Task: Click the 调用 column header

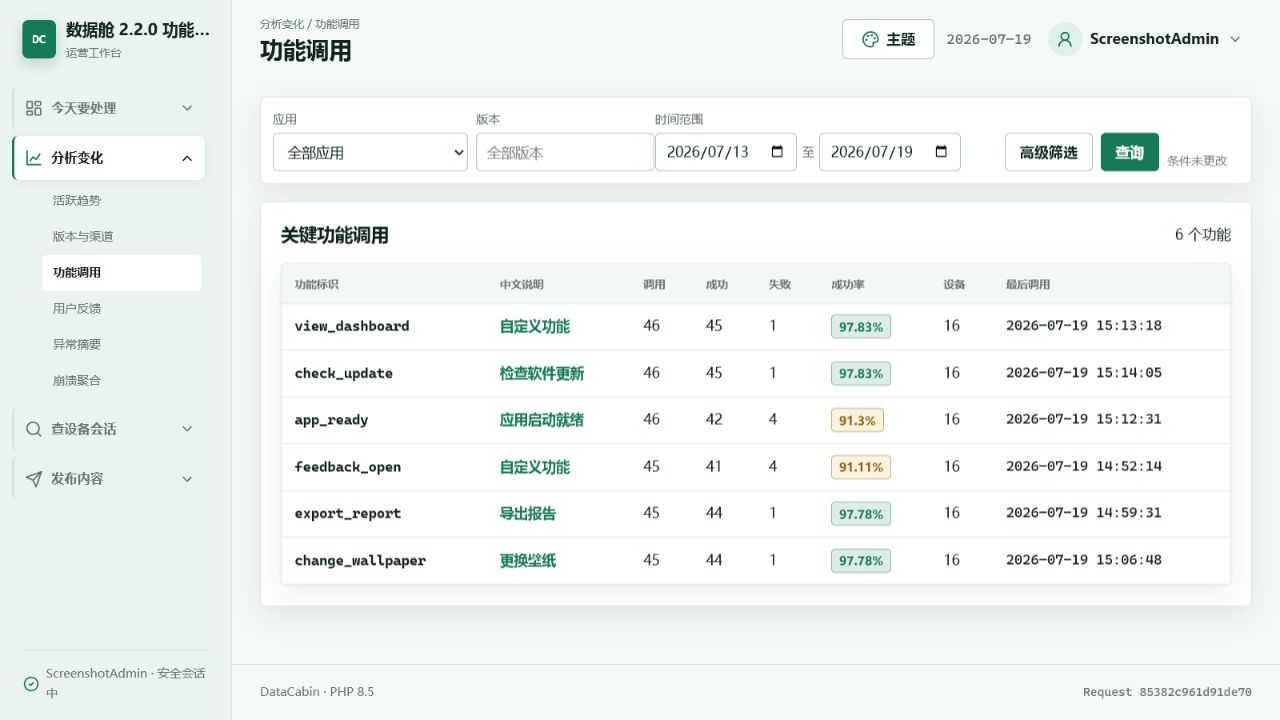Action: coord(655,285)
